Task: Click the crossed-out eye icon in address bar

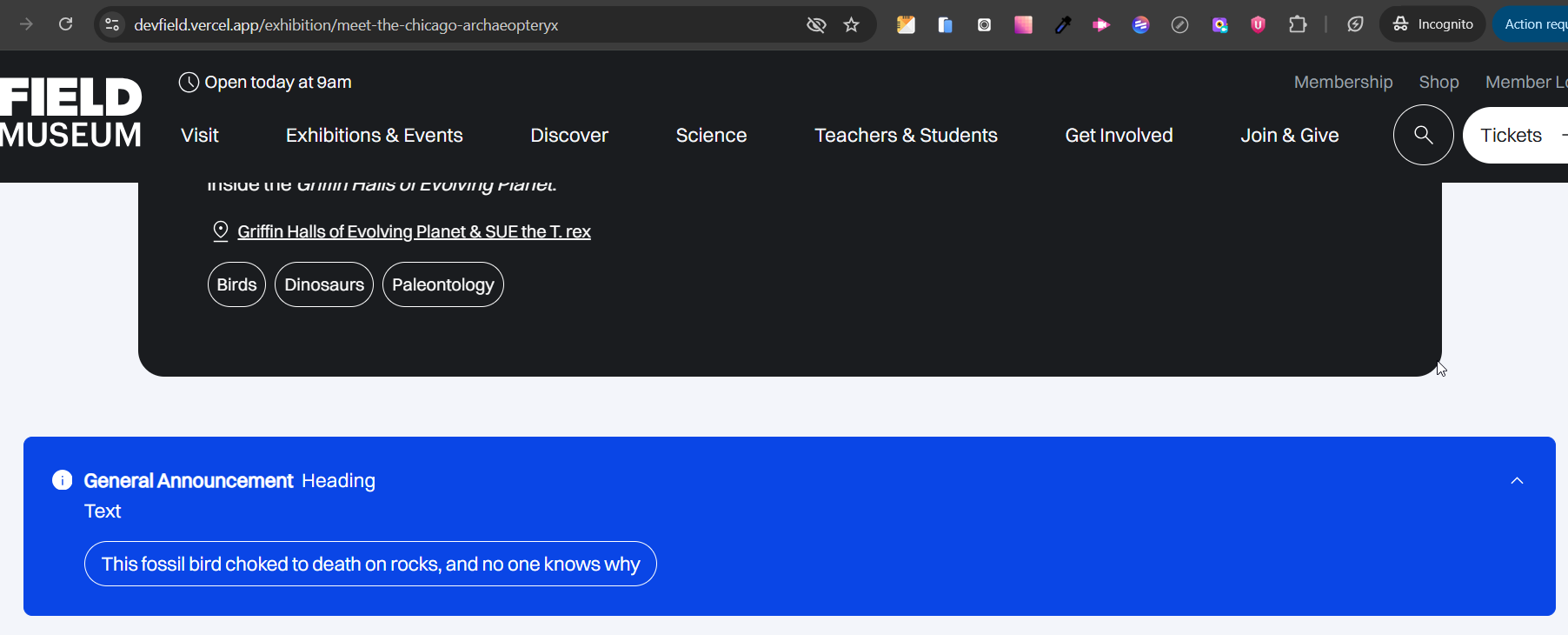Action: [x=816, y=24]
